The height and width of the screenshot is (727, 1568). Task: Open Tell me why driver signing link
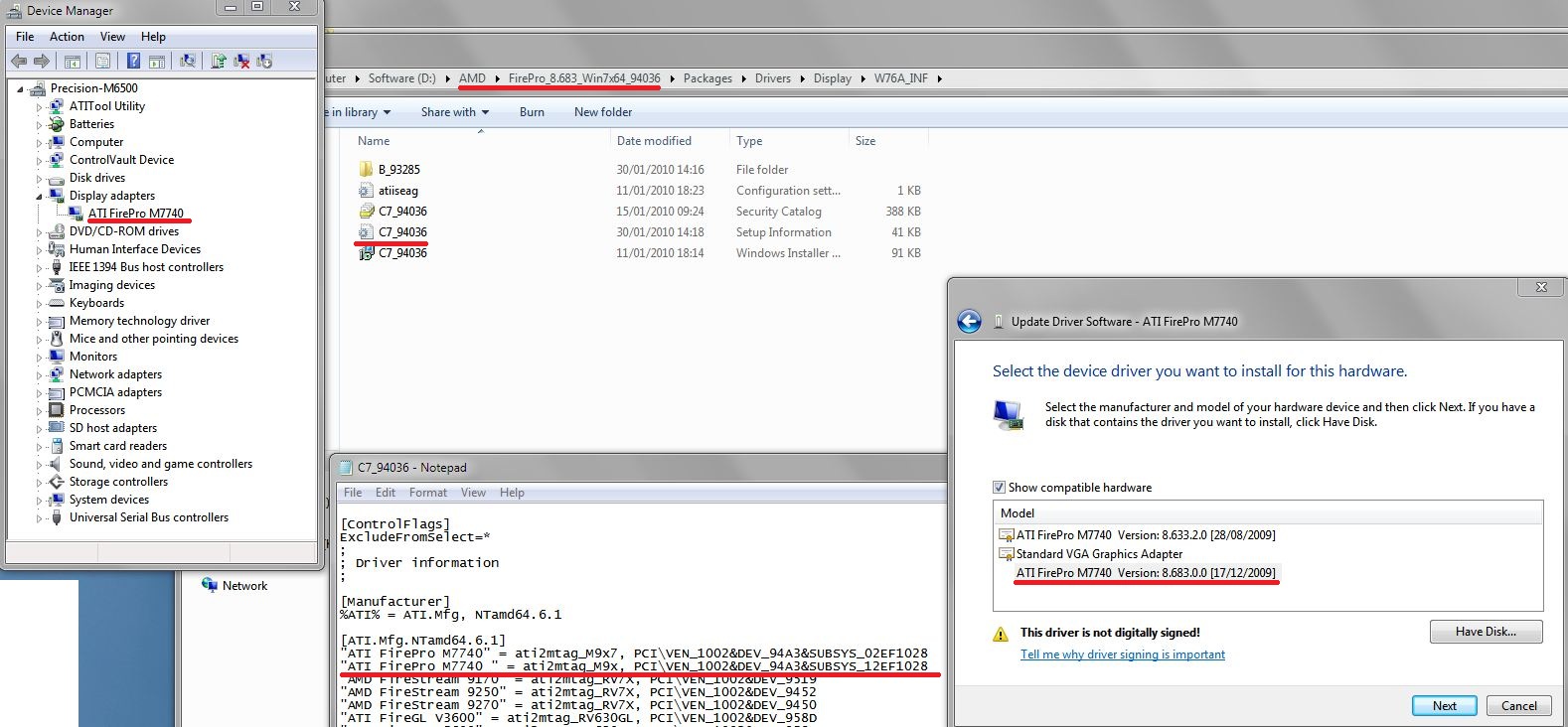(x=1123, y=654)
